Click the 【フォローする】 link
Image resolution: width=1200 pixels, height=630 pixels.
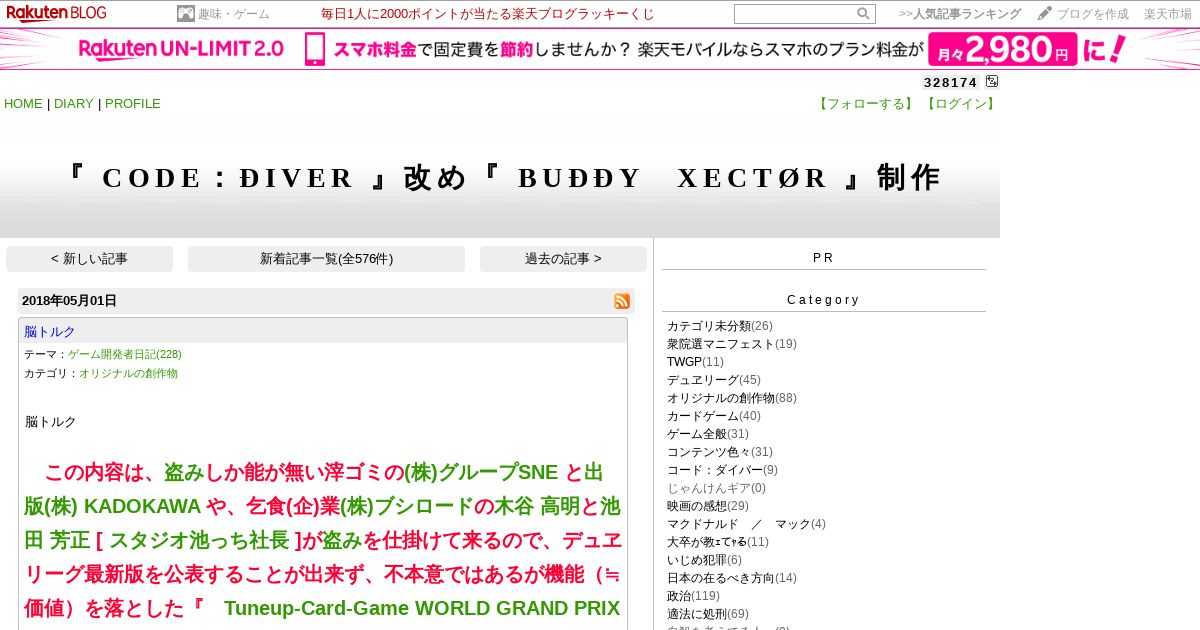click(866, 104)
